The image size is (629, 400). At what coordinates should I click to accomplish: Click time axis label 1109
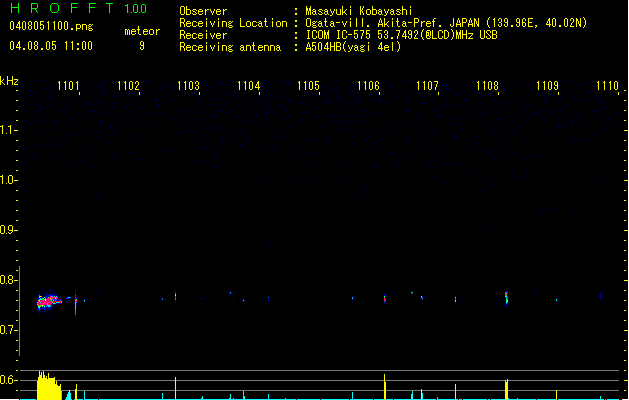tap(547, 86)
